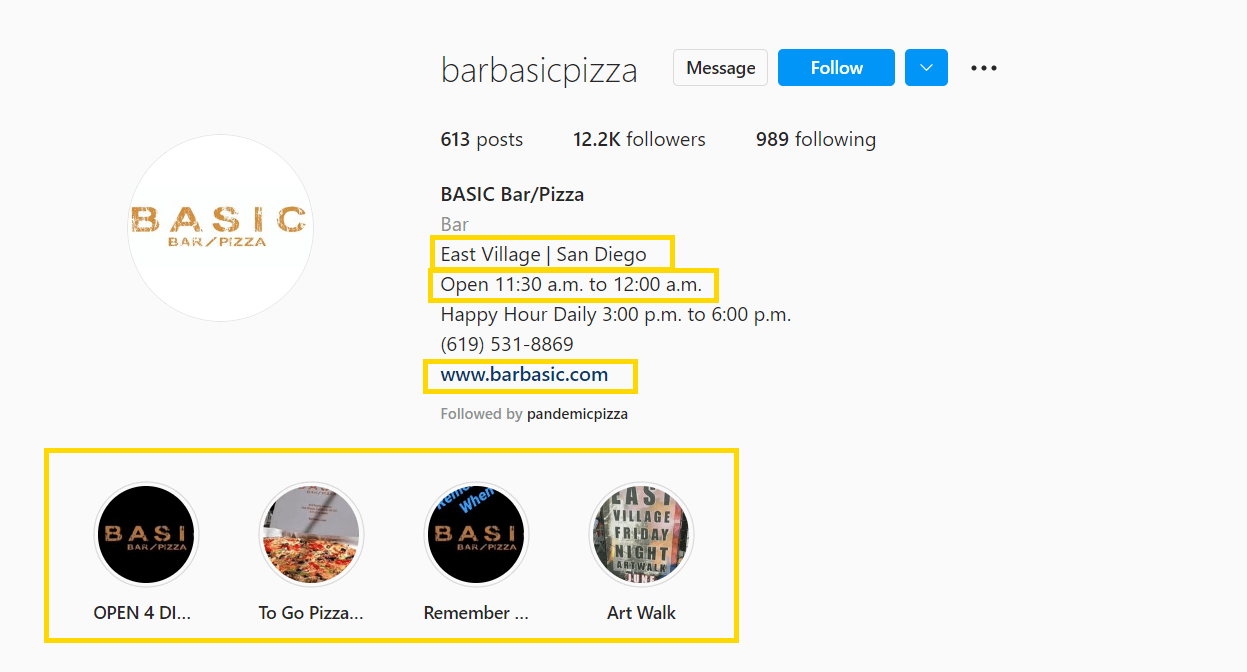The image size is (1247, 672).
Task: Click the blue Follow button
Action: click(x=836, y=68)
